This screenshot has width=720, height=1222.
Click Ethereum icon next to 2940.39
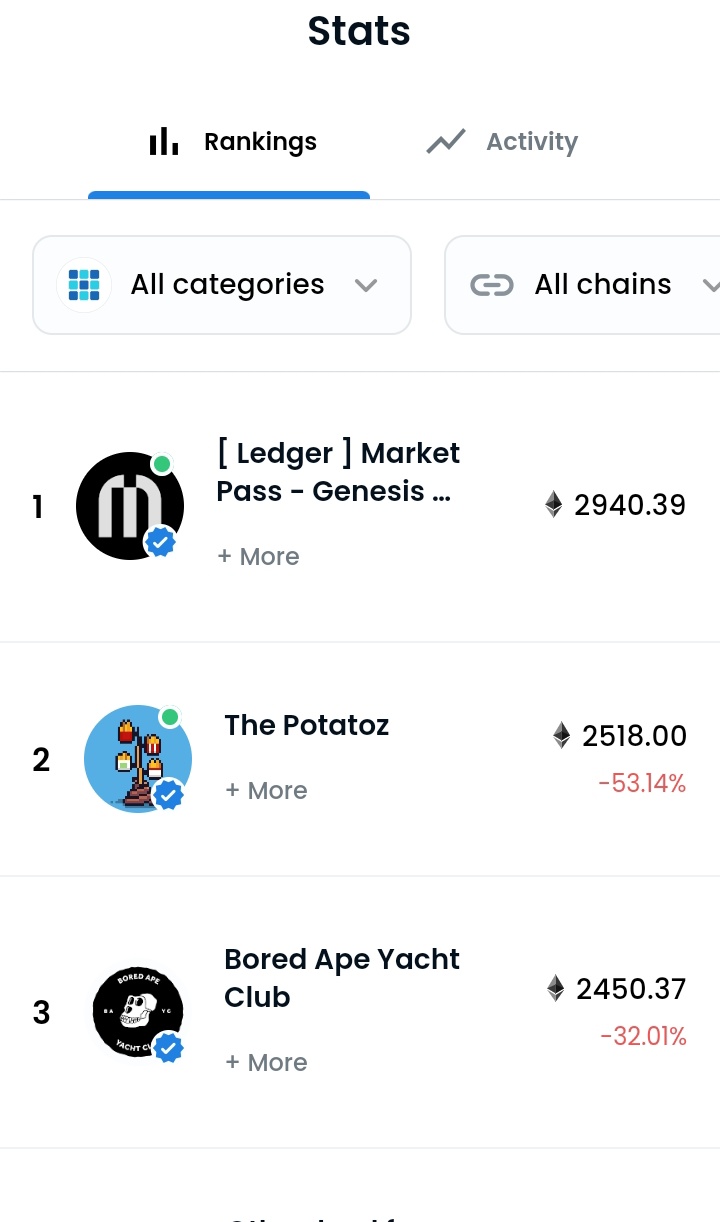coord(554,505)
